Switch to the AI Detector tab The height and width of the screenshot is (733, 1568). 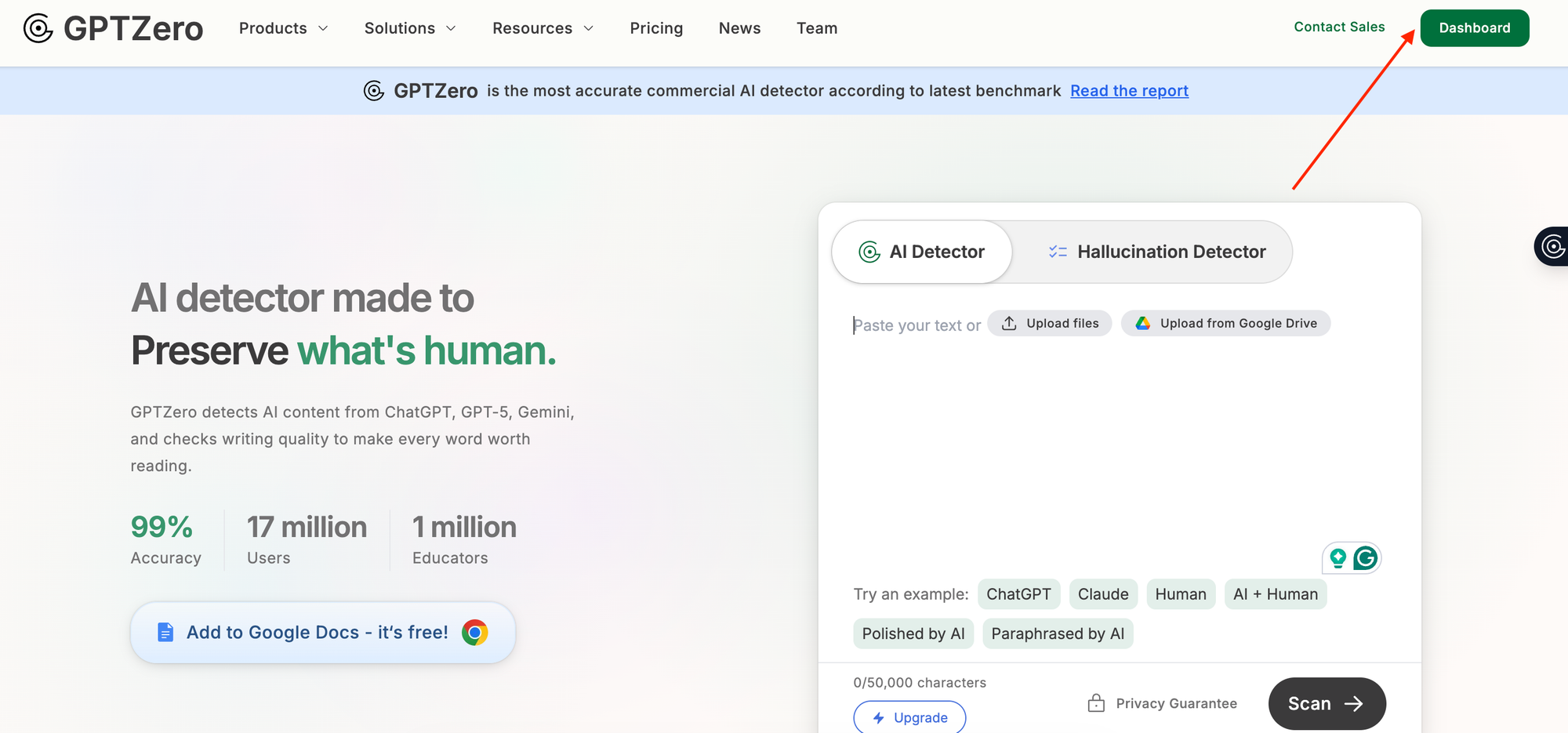(x=922, y=252)
